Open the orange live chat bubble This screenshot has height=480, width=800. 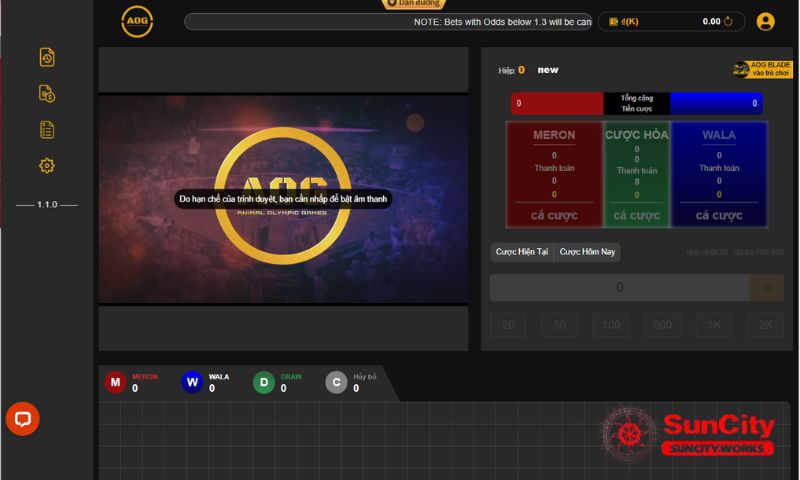(22, 419)
